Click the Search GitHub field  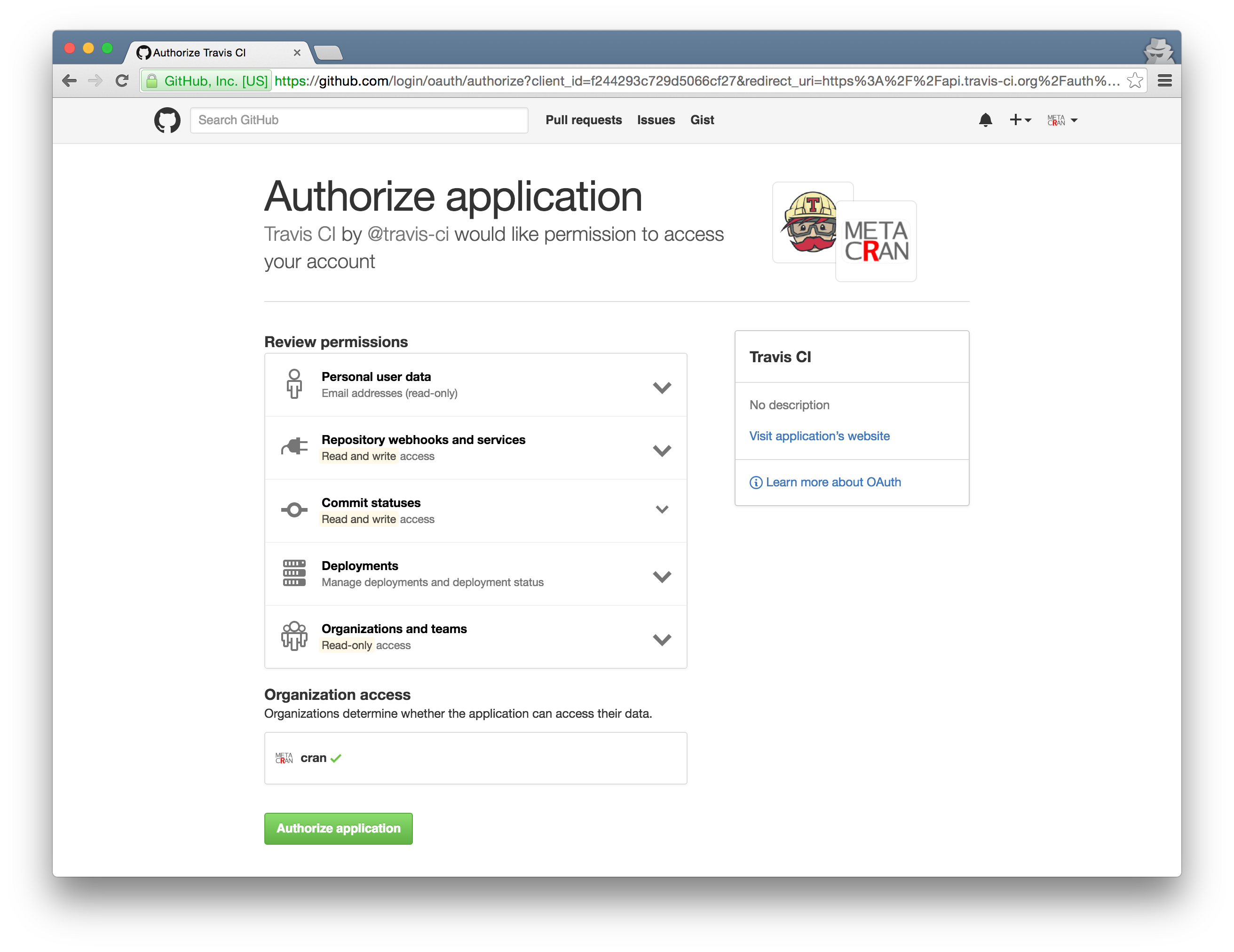359,120
